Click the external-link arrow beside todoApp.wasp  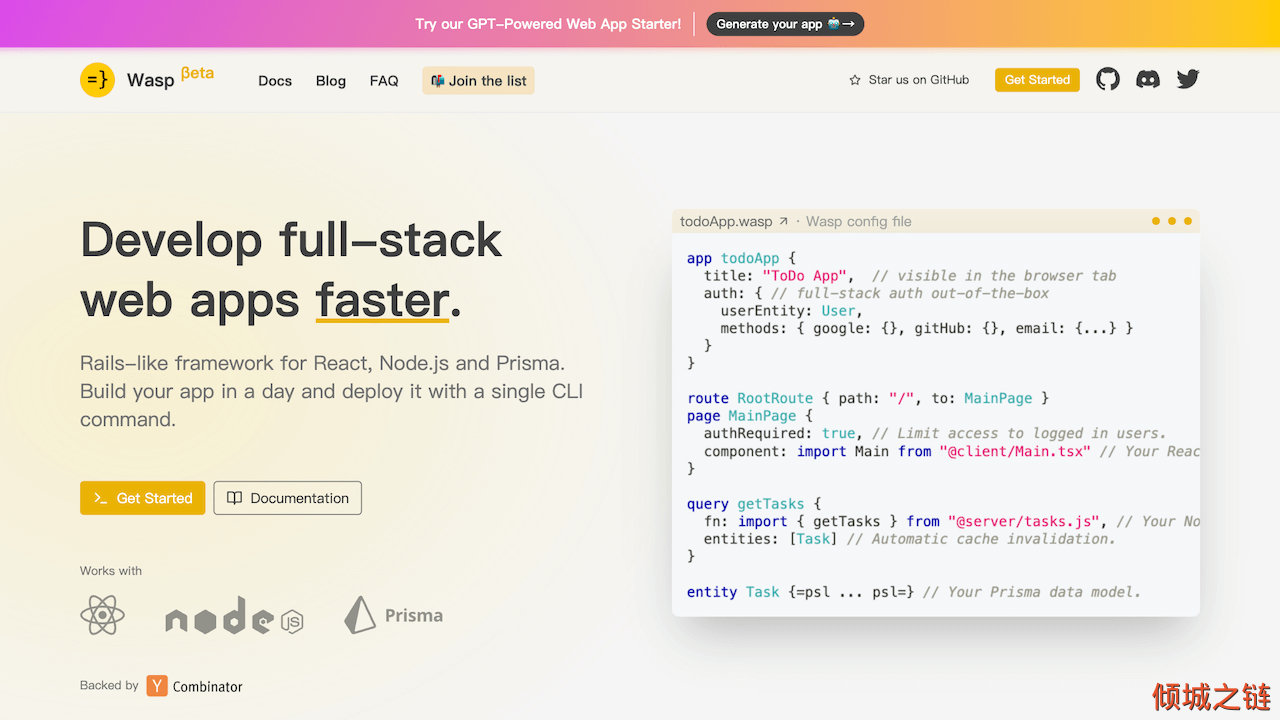tap(784, 222)
